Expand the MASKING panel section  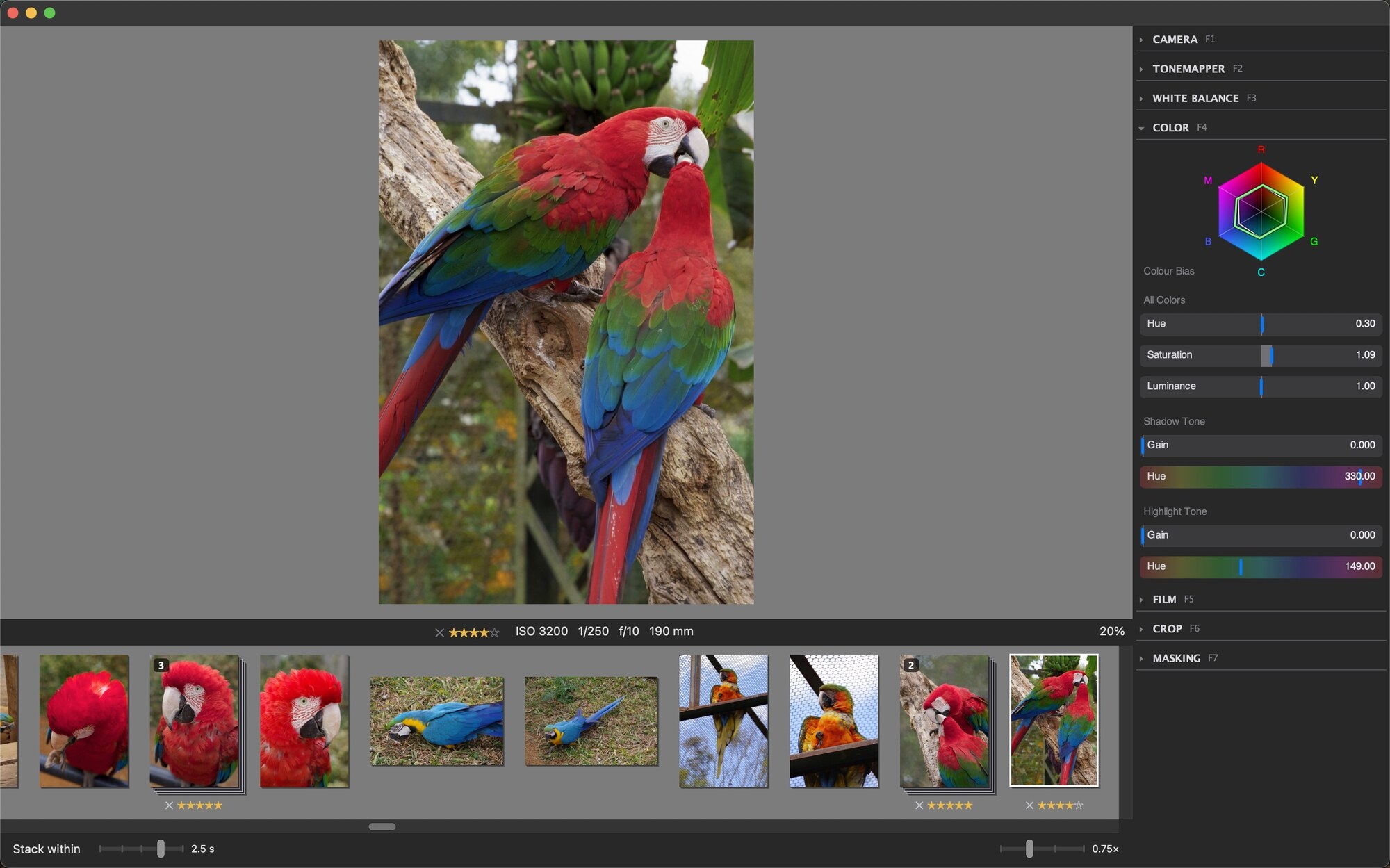tap(1176, 658)
